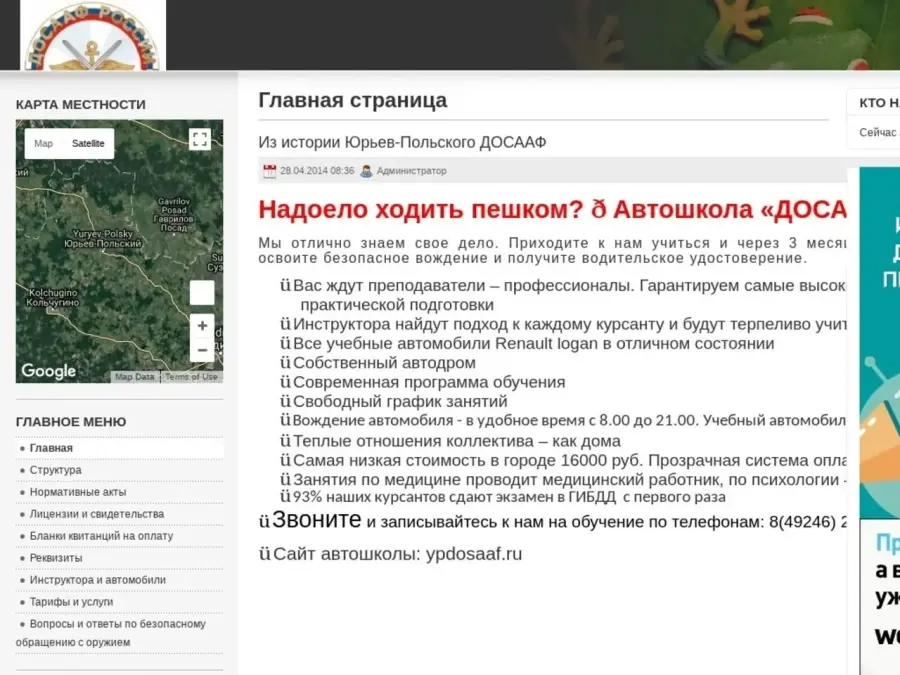This screenshot has height=675, width=900.
Task: Click the Главное меню heading
Action: tap(71, 422)
